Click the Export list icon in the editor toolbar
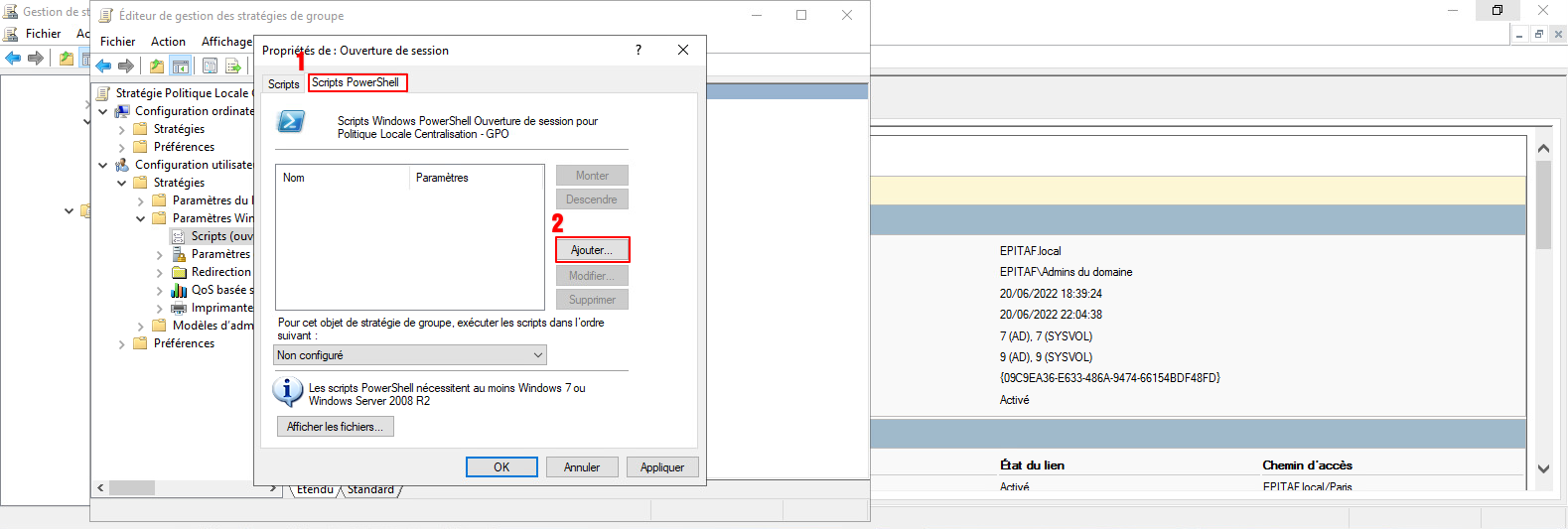Viewport: 1568px width, 529px height. 233,66
